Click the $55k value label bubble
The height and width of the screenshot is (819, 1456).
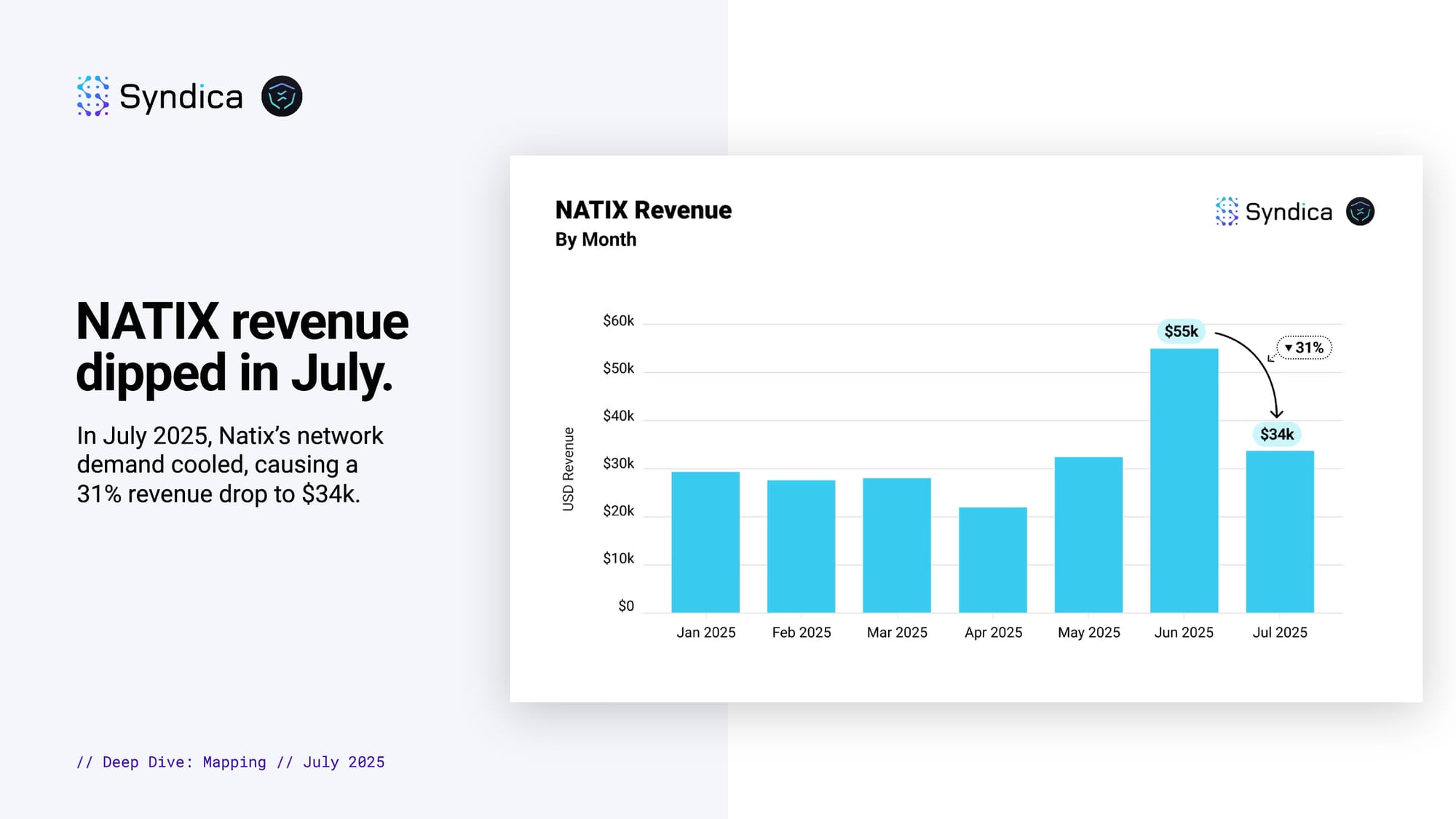pos(1181,331)
